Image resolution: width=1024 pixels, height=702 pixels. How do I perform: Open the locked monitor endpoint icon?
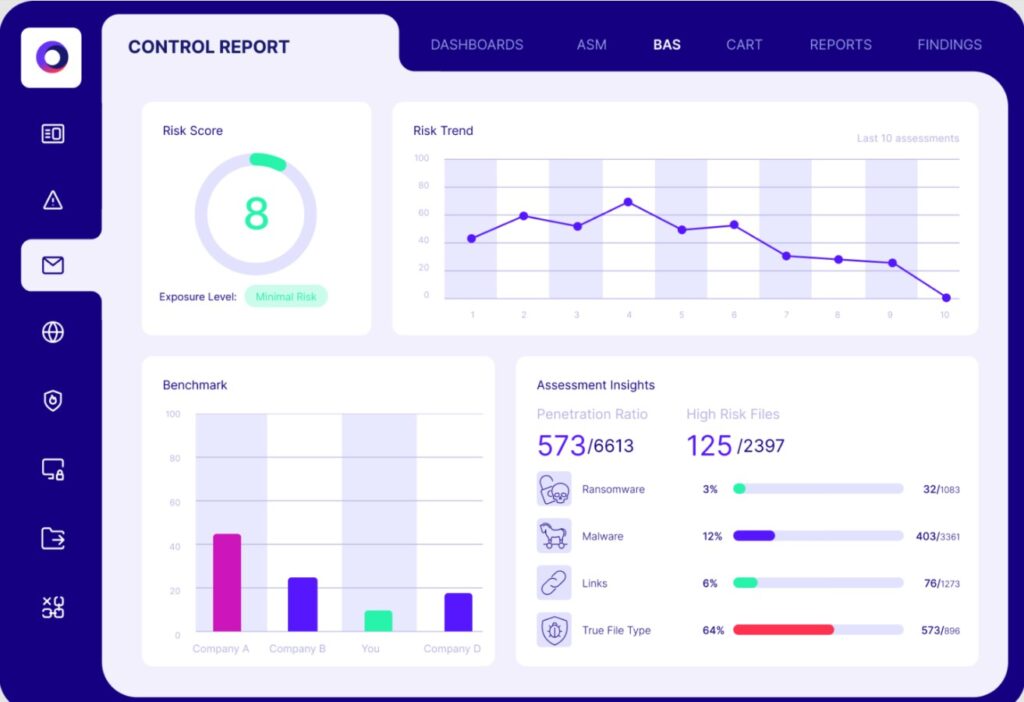53,470
